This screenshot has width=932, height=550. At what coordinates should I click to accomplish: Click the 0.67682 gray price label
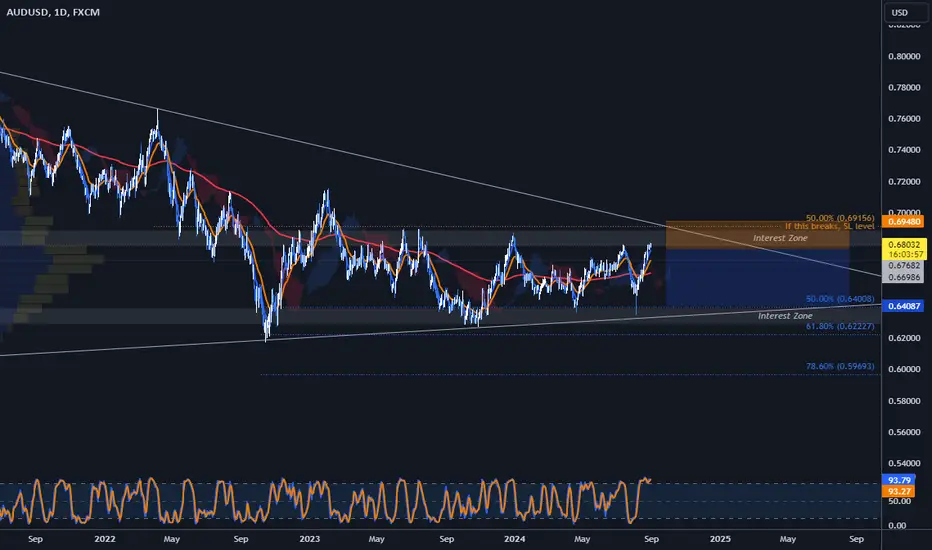903,266
